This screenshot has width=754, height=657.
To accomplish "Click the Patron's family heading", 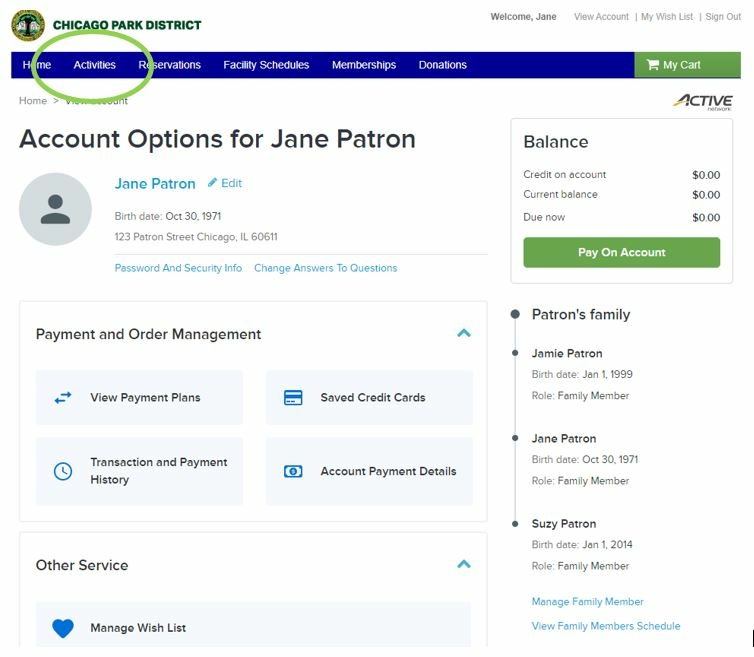I will point(580,315).
